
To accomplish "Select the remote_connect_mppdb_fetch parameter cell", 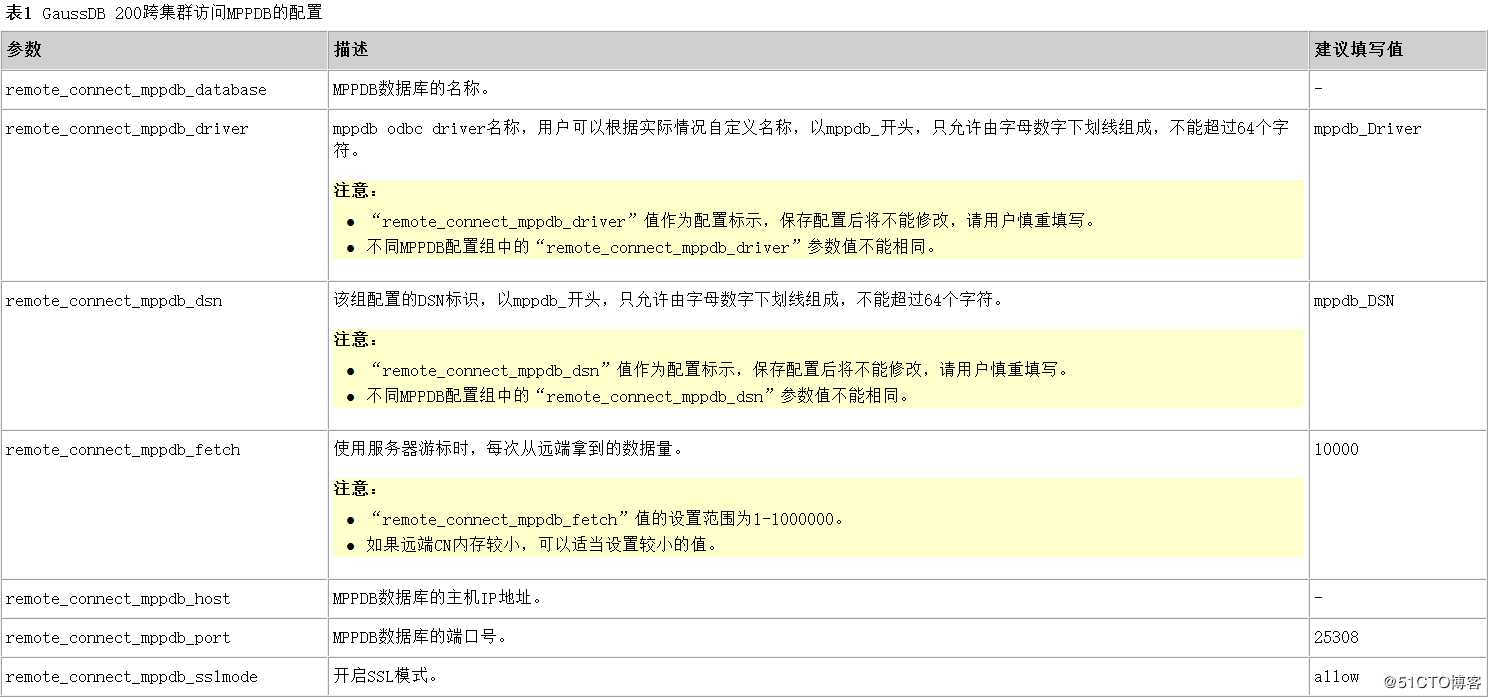I will click(164, 505).
